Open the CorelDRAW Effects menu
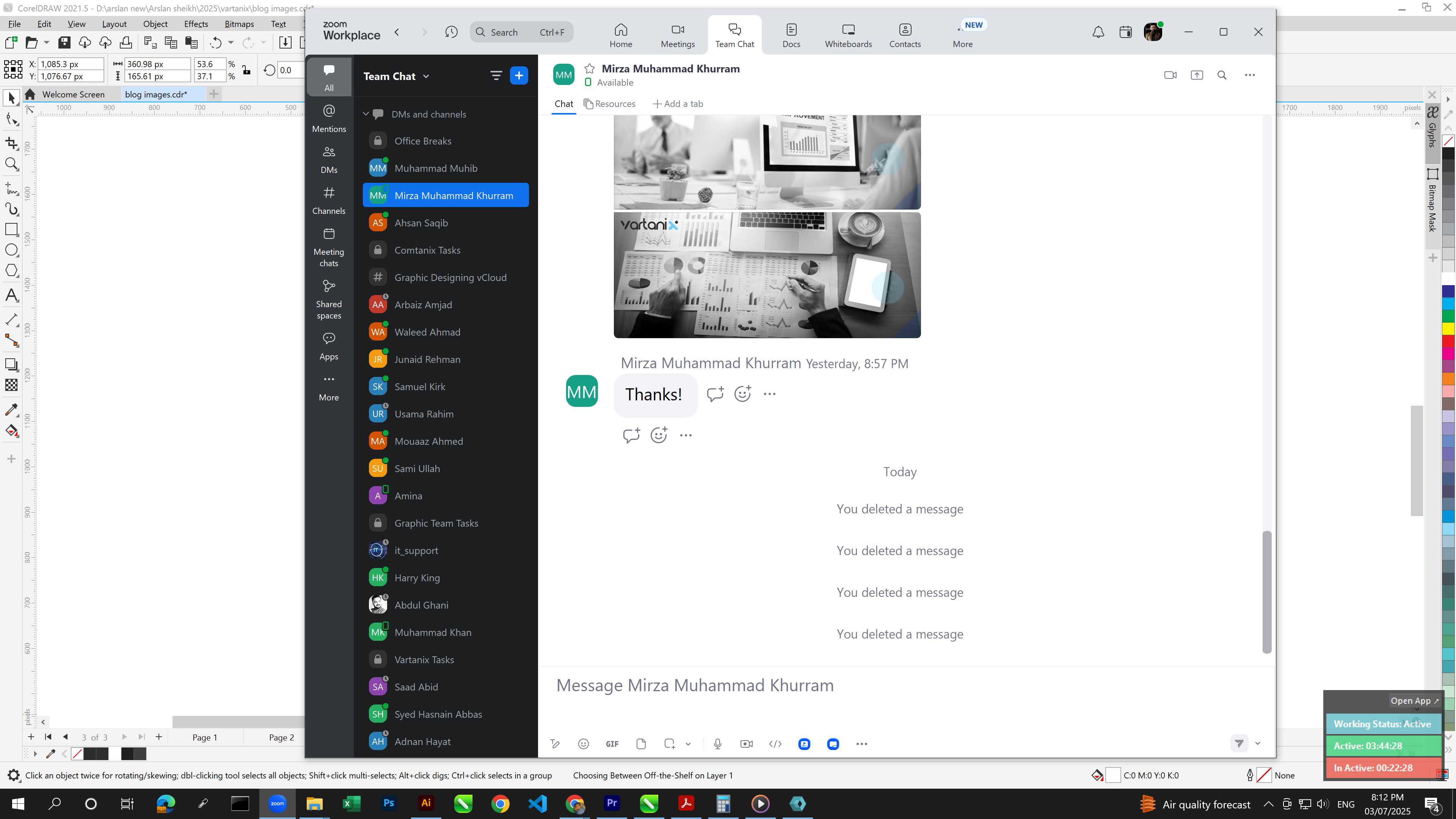This screenshot has height=819, width=1456. click(196, 24)
